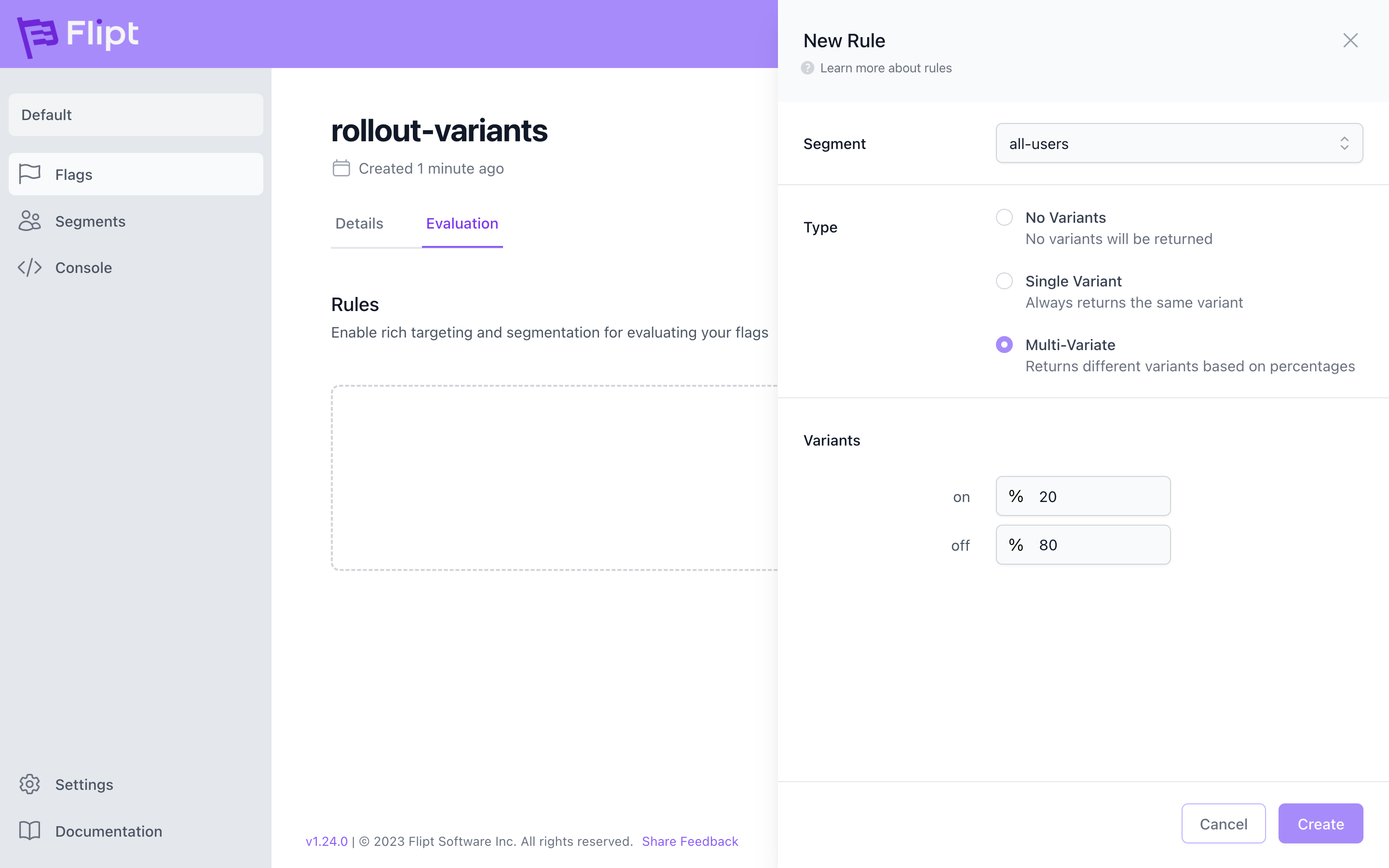Expand the all-users segment dropdown
1389x868 pixels.
[1180, 144]
